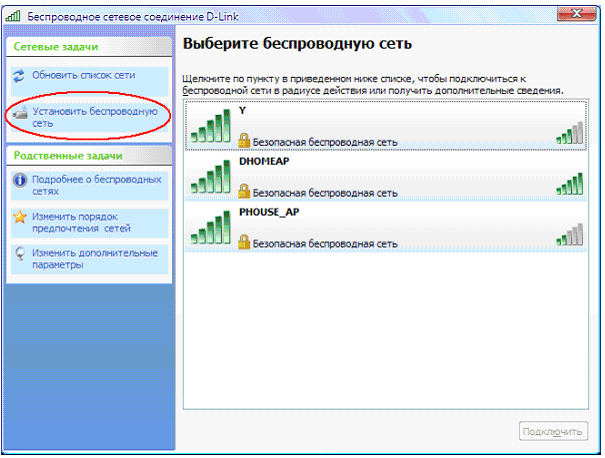605x458 pixels.
Task: Open Изменить порядок предпочтения сетей link
Action: click(x=81, y=223)
